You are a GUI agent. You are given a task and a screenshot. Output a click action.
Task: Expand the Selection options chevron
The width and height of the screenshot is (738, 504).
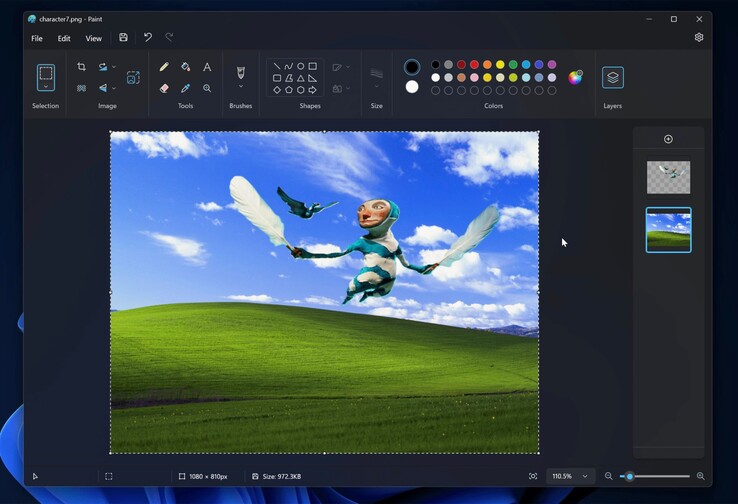(x=46, y=87)
